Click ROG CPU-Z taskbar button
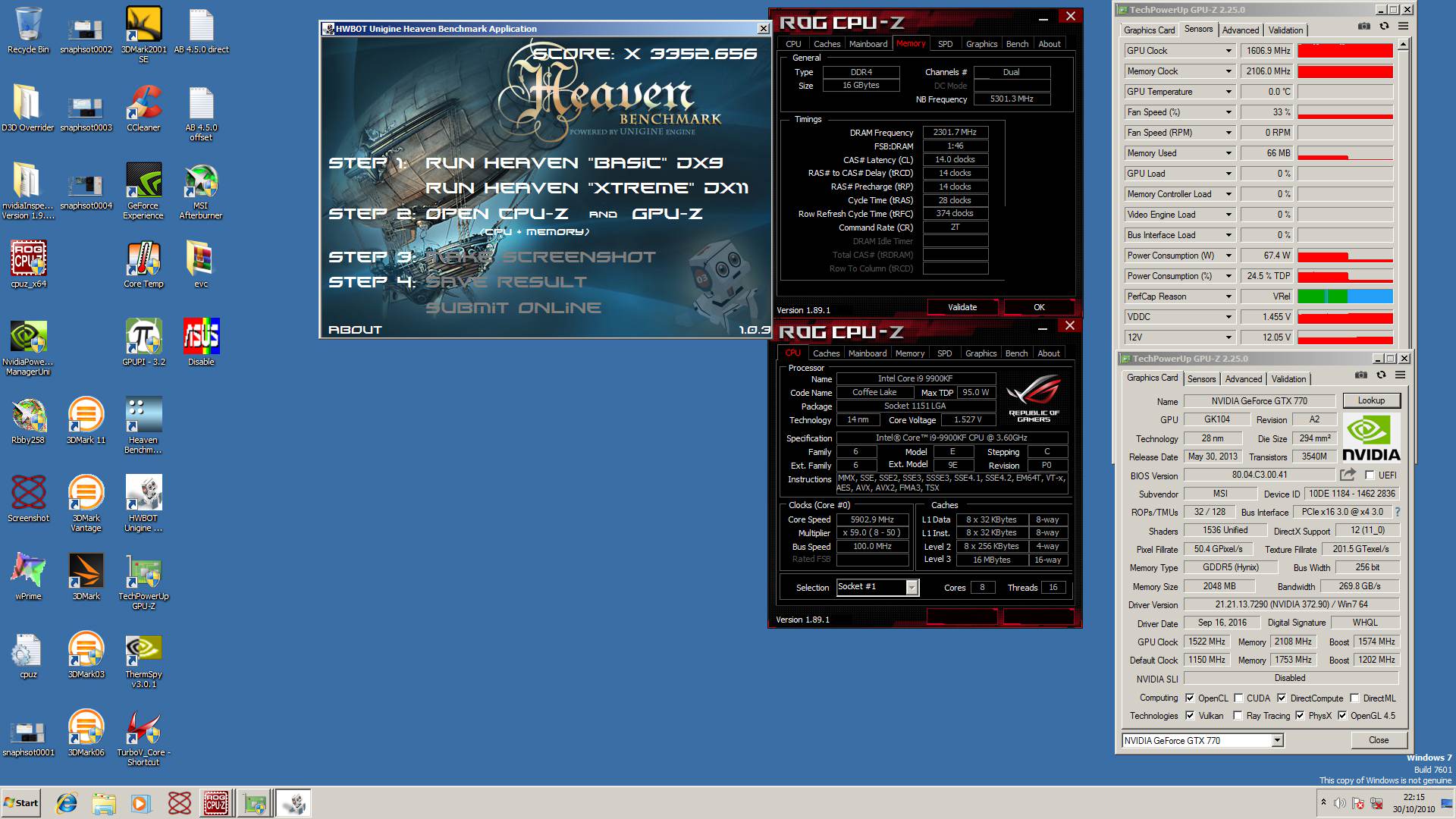Viewport: 1456px width, 819px height. pyautogui.click(x=216, y=803)
